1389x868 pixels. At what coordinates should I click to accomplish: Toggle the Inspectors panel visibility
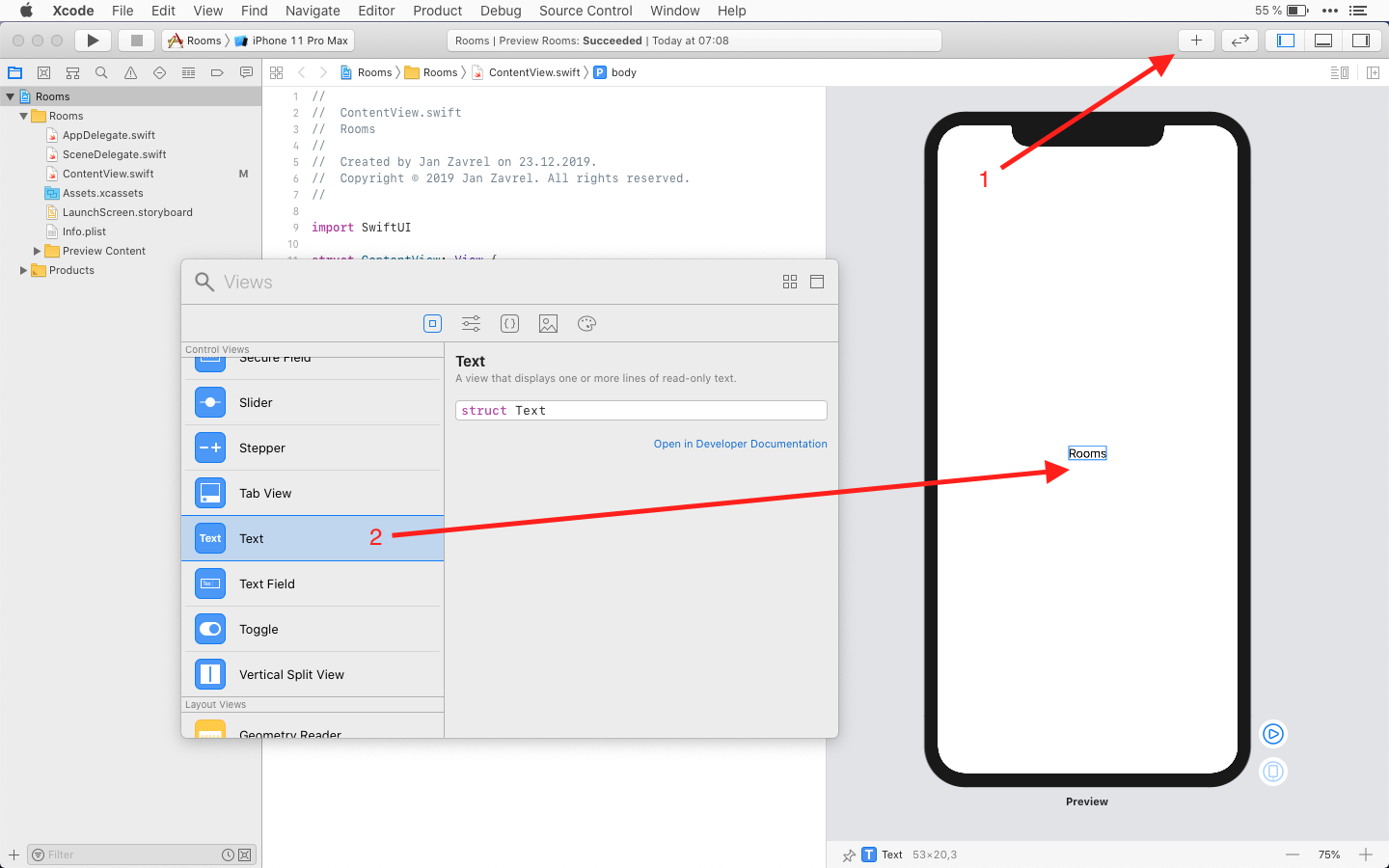pos(1361,41)
